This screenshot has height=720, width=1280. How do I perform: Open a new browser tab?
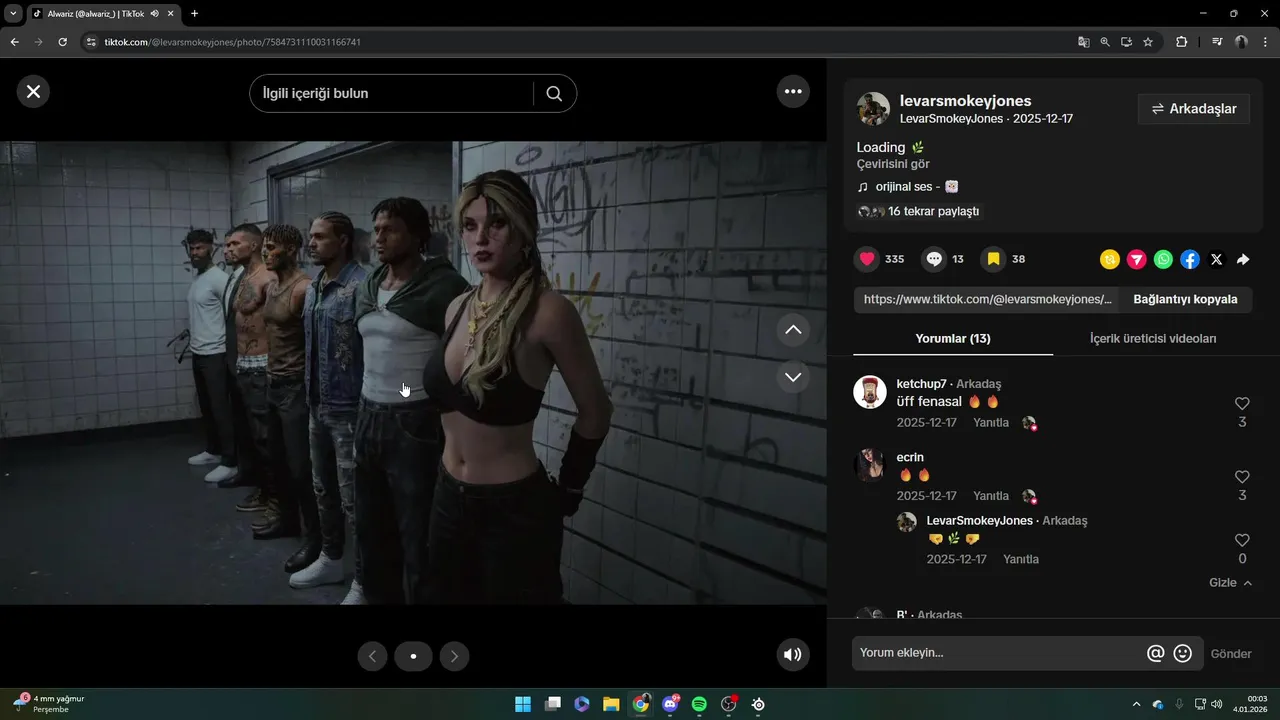[194, 13]
